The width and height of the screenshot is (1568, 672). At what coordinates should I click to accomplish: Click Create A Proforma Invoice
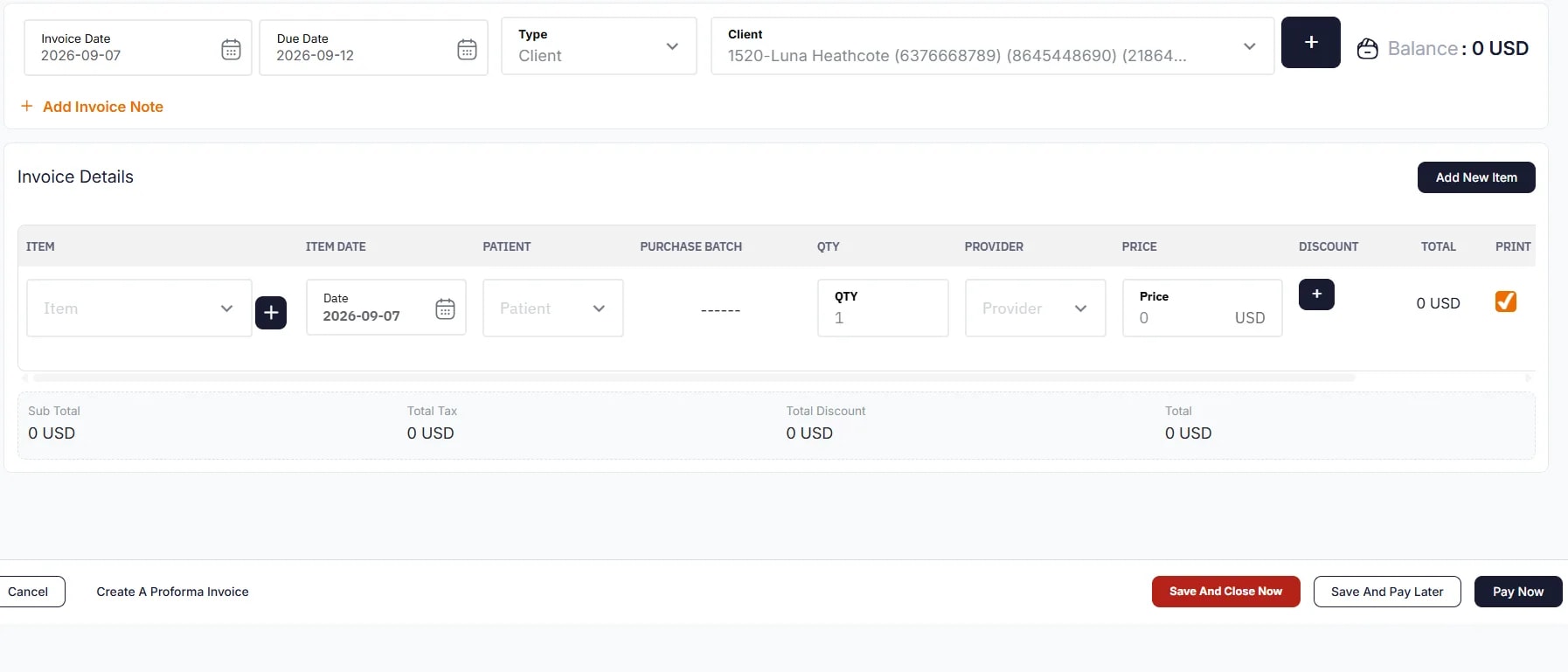(x=172, y=592)
